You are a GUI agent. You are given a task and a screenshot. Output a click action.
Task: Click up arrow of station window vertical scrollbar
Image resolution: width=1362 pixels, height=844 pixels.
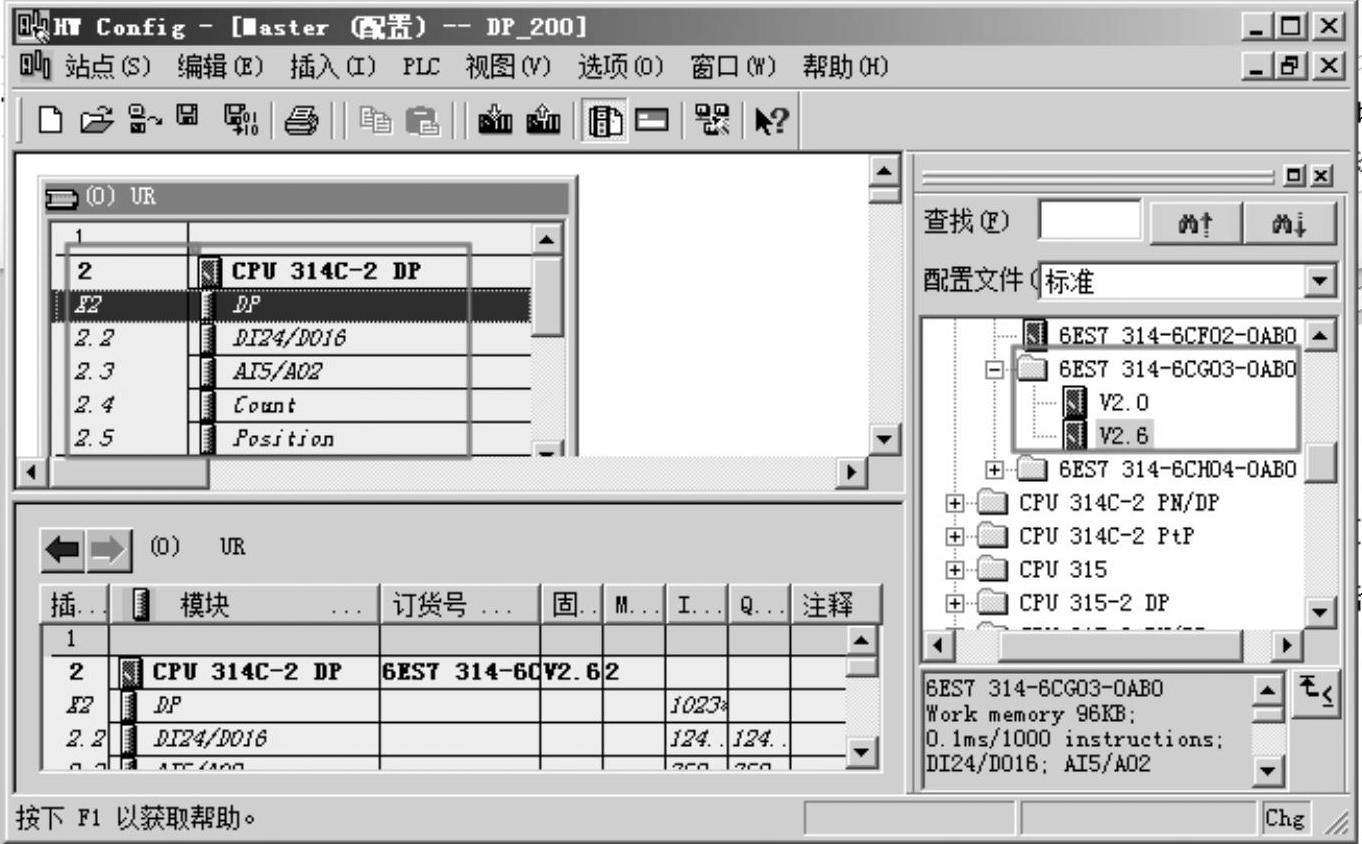tap(884, 170)
